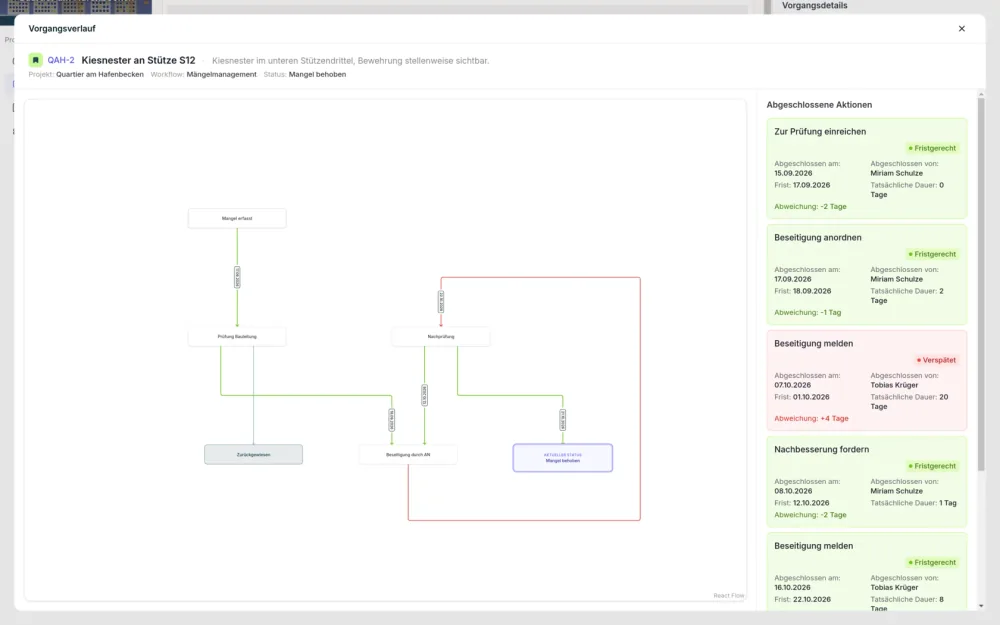Click 'Abweichung: -1 Tag' in 'Beseitigung anordnen'
This screenshot has height=625, width=1000.
807,312
